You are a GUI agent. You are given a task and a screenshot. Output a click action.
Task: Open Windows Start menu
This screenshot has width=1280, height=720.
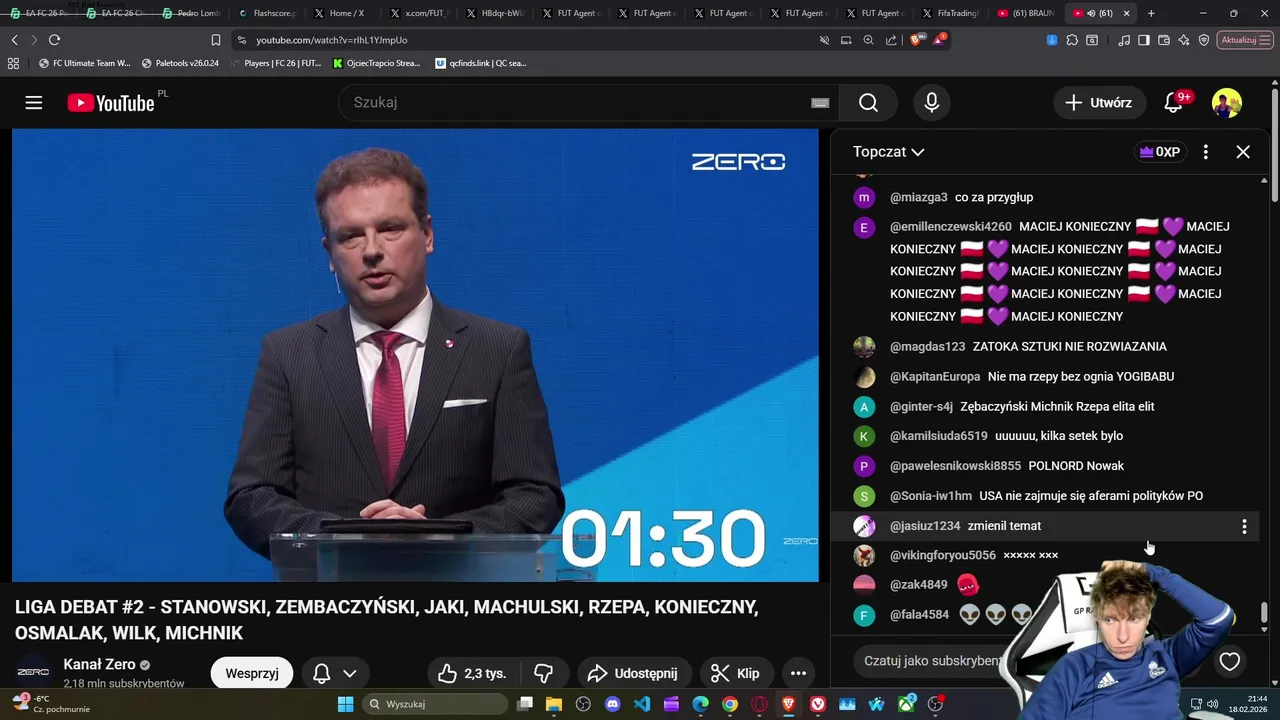pos(345,704)
